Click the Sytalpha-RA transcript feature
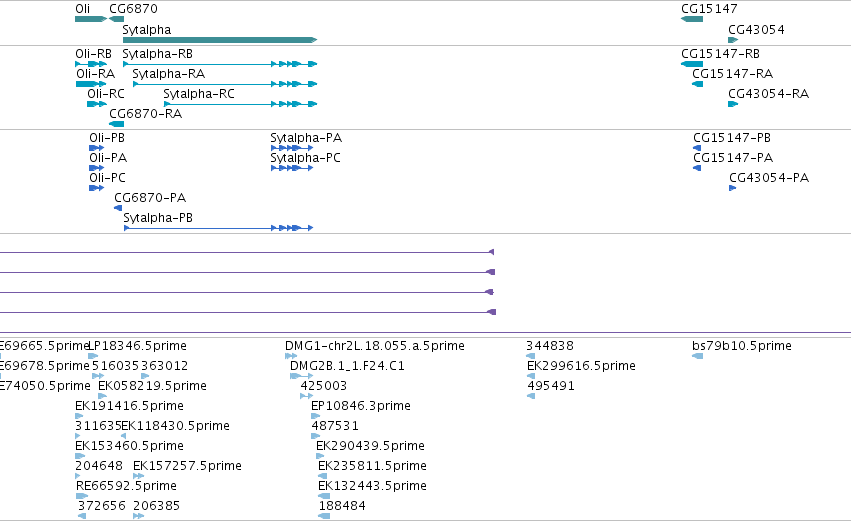 coord(225,84)
